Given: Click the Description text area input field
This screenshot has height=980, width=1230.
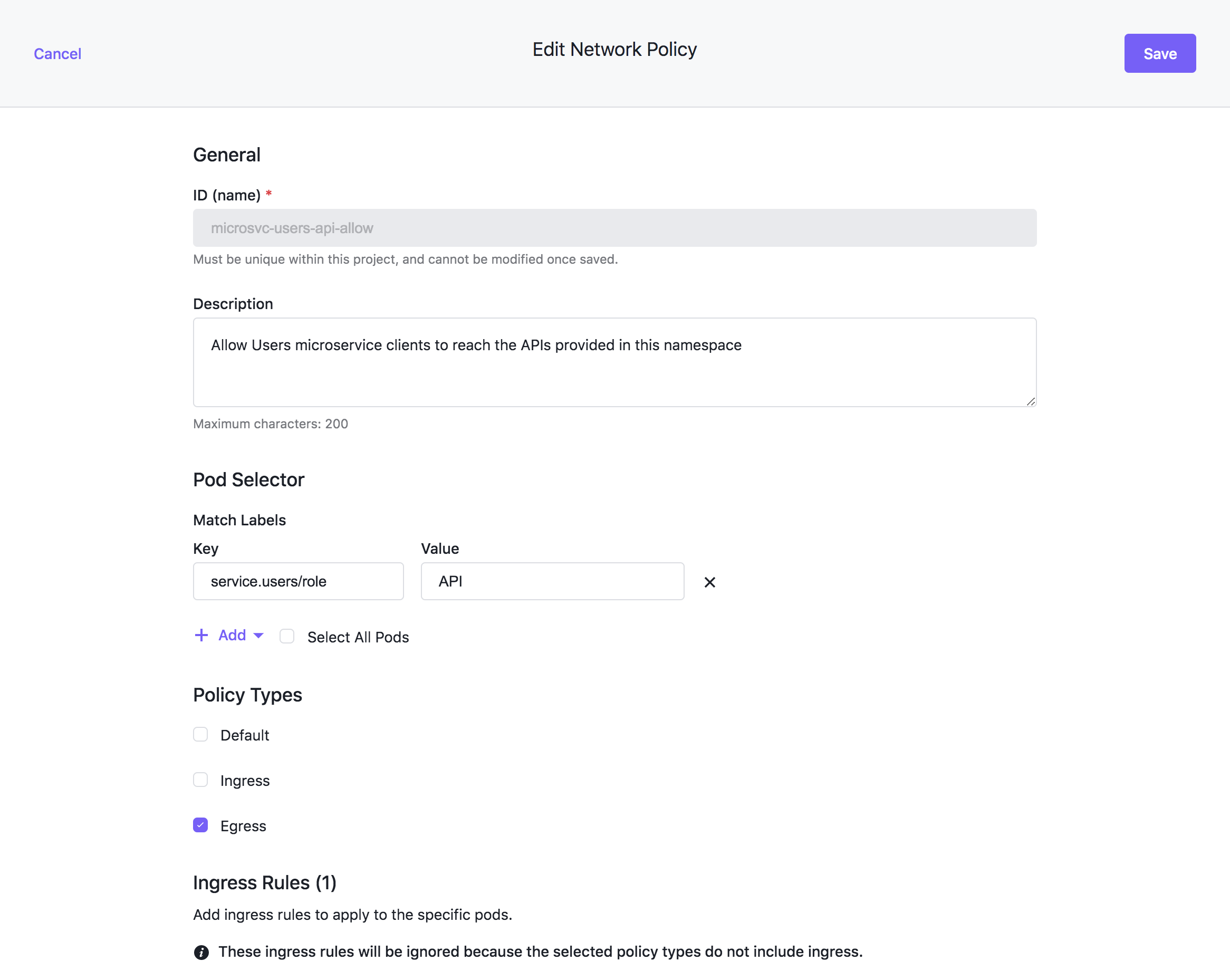Looking at the screenshot, I should pyautogui.click(x=615, y=362).
